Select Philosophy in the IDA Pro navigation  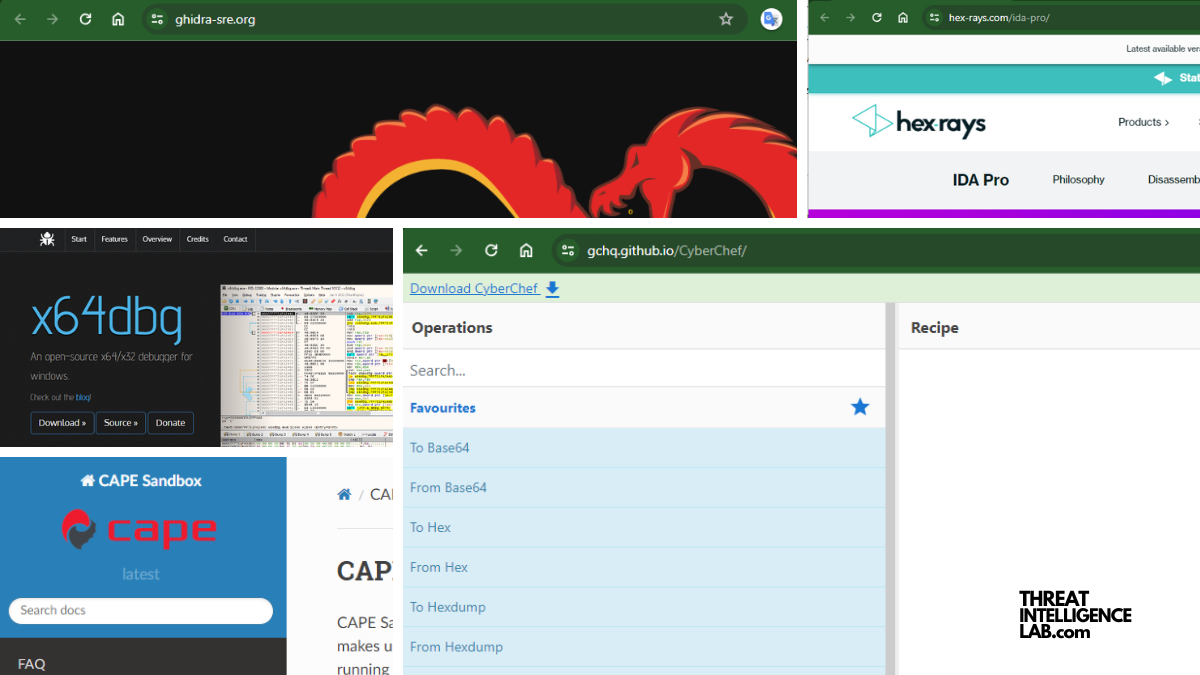[x=1078, y=180]
